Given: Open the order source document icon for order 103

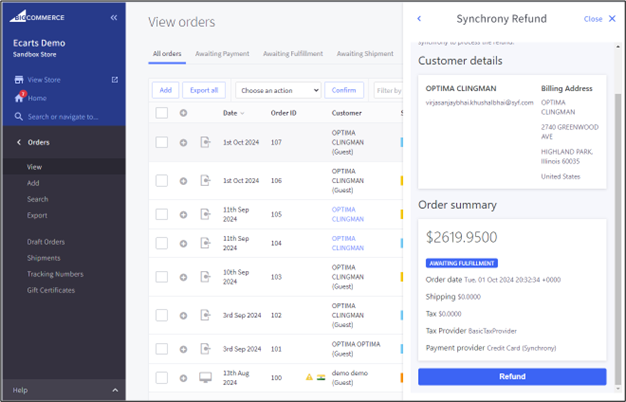Looking at the screenshot, I should point(205,277).
